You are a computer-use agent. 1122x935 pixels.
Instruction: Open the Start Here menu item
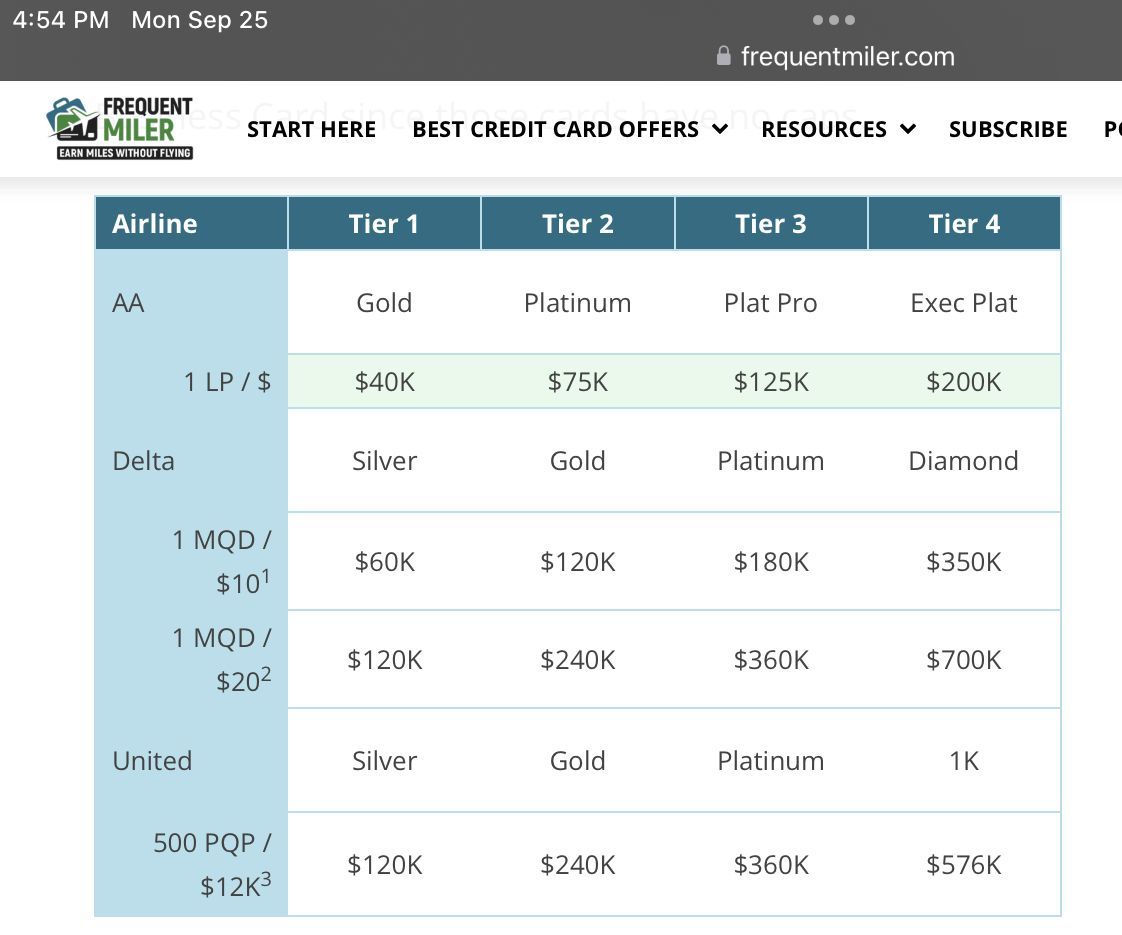point(311,129)
